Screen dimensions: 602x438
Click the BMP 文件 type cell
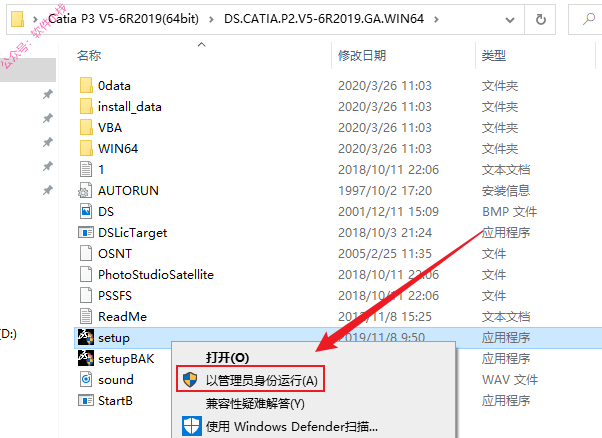(x=509, y=212)
